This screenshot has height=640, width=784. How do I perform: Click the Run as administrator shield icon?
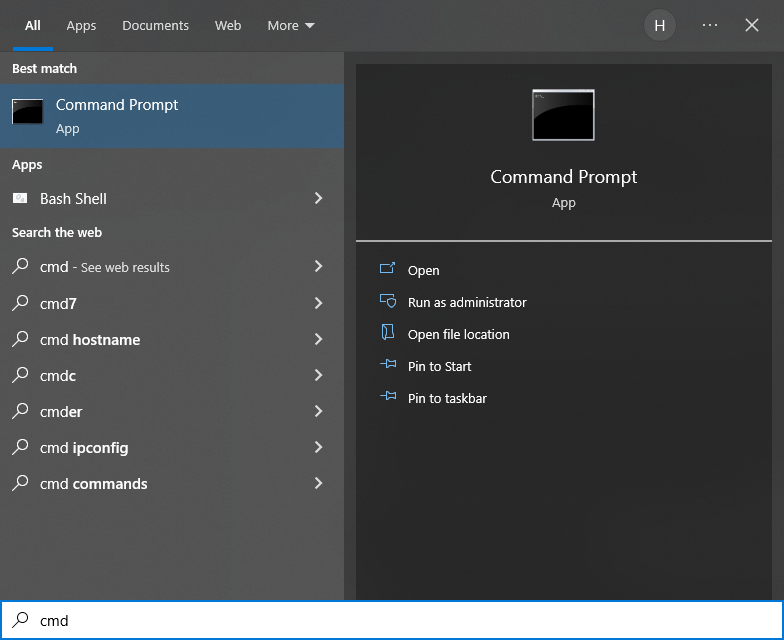pos(388,302)
